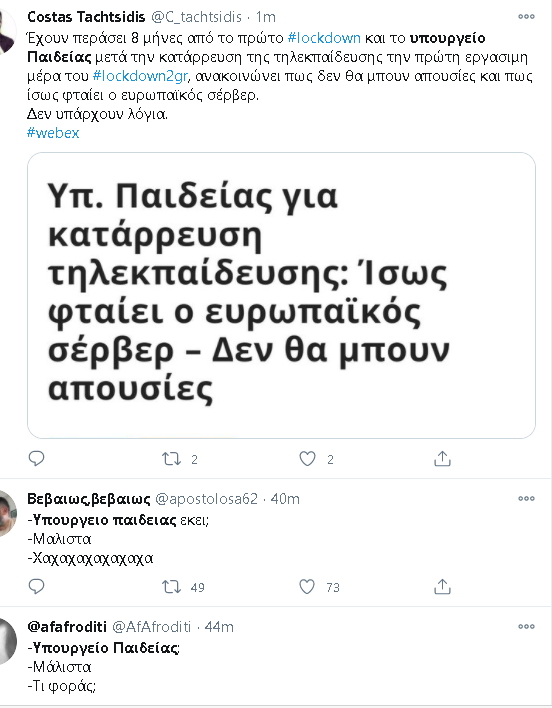Open the @apostolosa62 handle
The image size is (552, 708).
206,498
